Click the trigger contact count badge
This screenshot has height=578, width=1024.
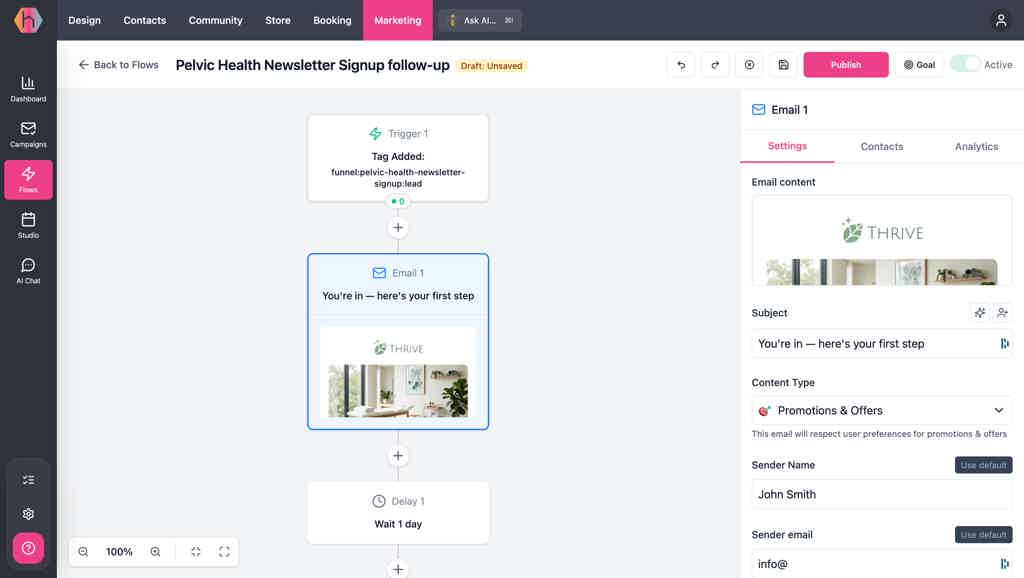tap(398, 201)
